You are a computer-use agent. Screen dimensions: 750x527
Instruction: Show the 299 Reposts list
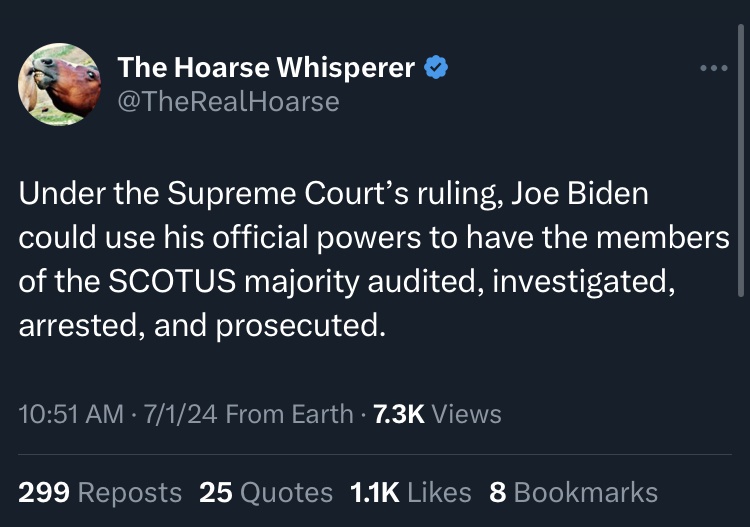click(100, 492)
